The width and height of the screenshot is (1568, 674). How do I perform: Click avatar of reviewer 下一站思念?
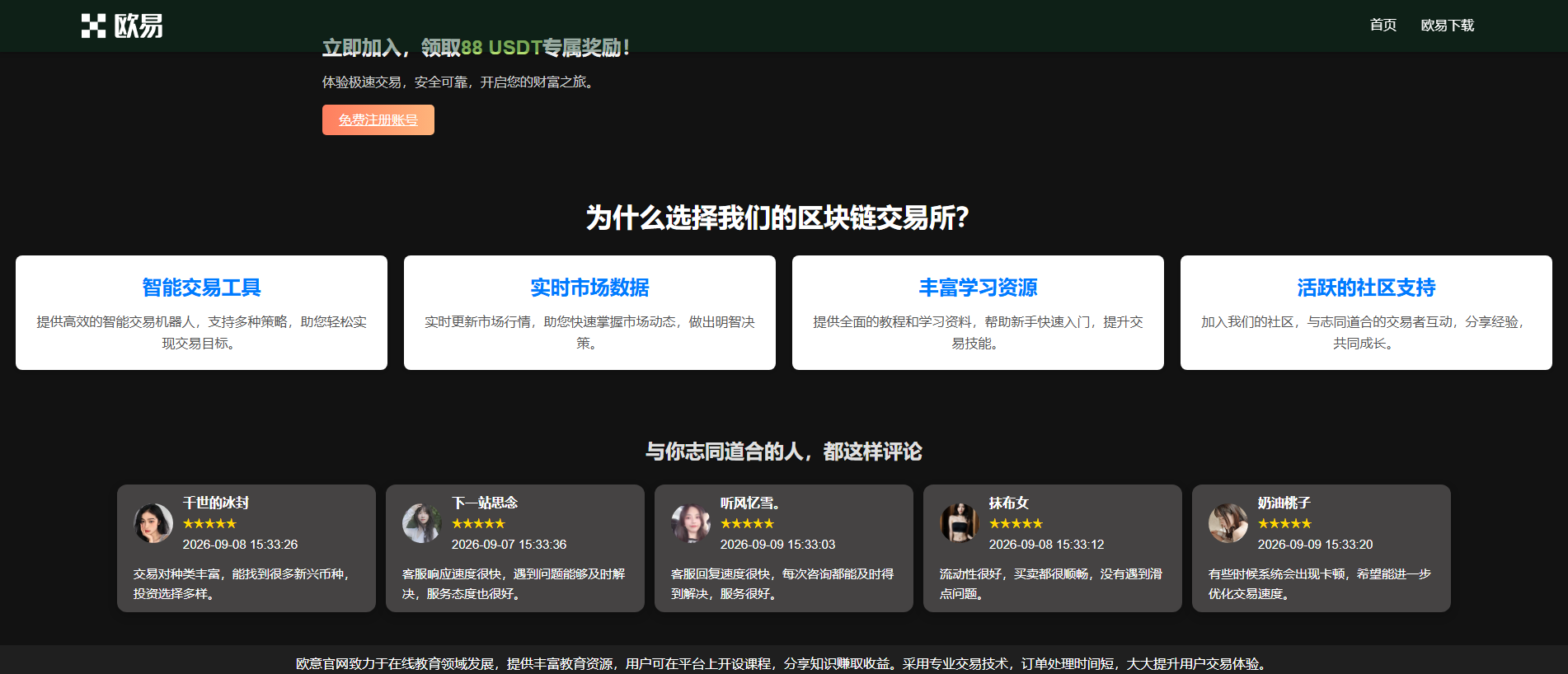(422, 523)
